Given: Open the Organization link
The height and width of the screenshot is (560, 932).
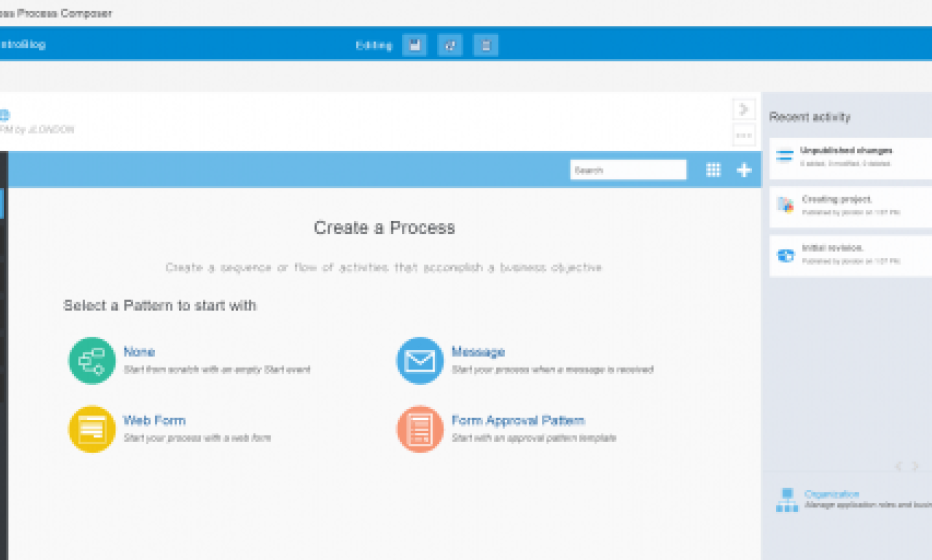Looking at the screenshot, I should pyautogui.click(x=832, y=494).
